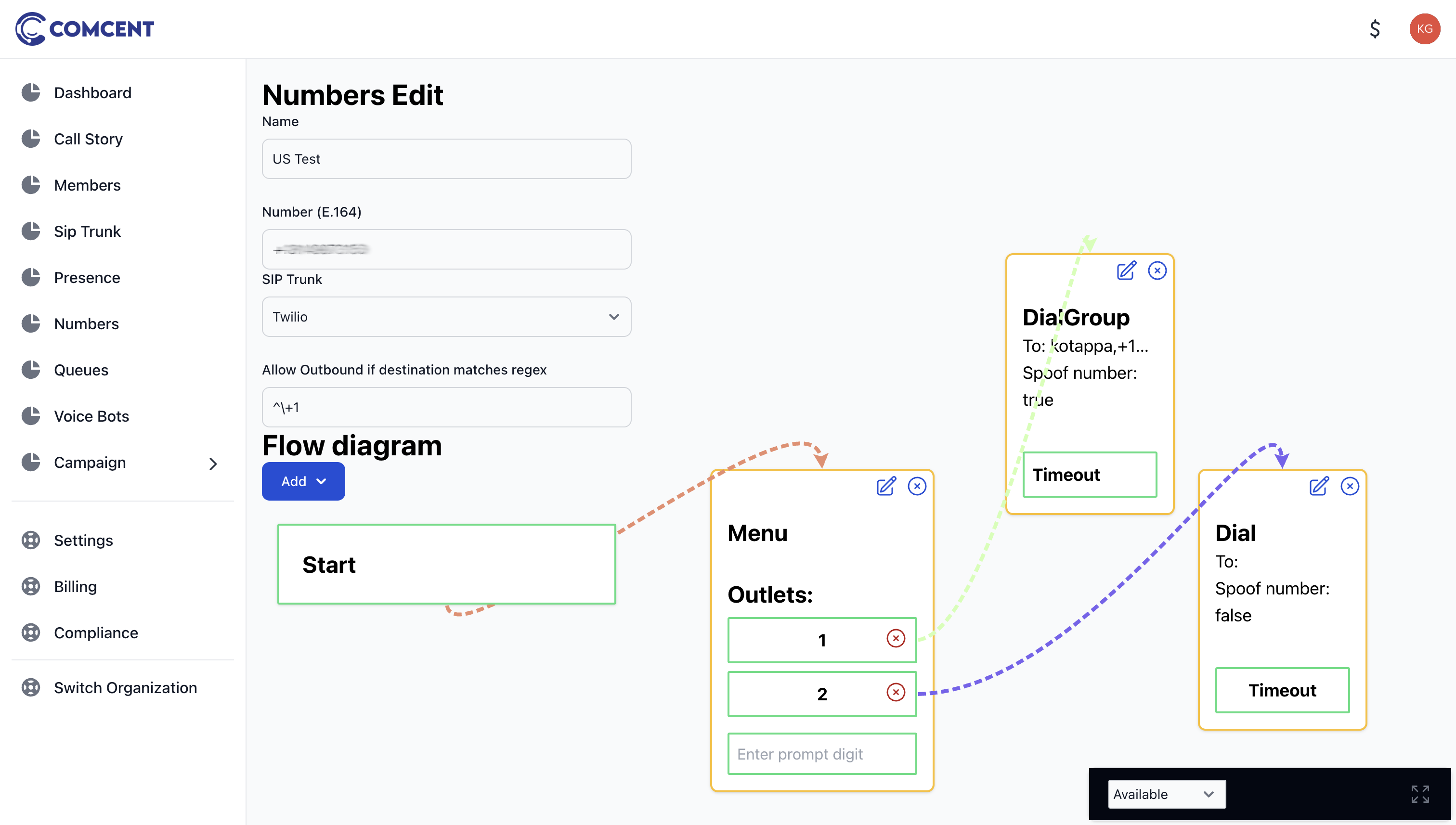Remove the DialGroup node with X icon
Viewport: 1456px width, 825px height.
1157,271
